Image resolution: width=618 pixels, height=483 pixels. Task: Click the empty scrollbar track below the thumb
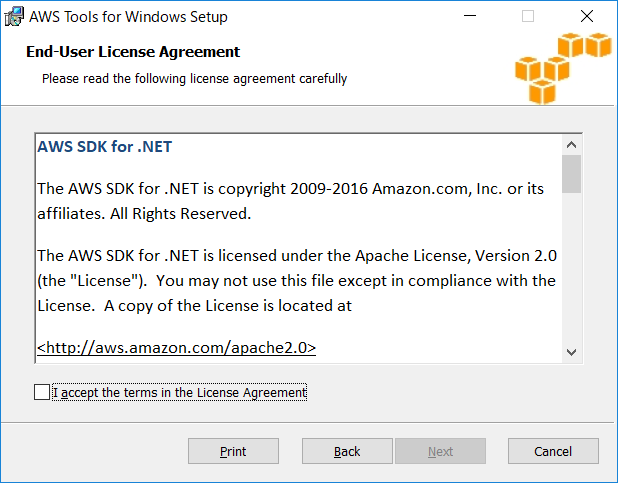point(571,268)
